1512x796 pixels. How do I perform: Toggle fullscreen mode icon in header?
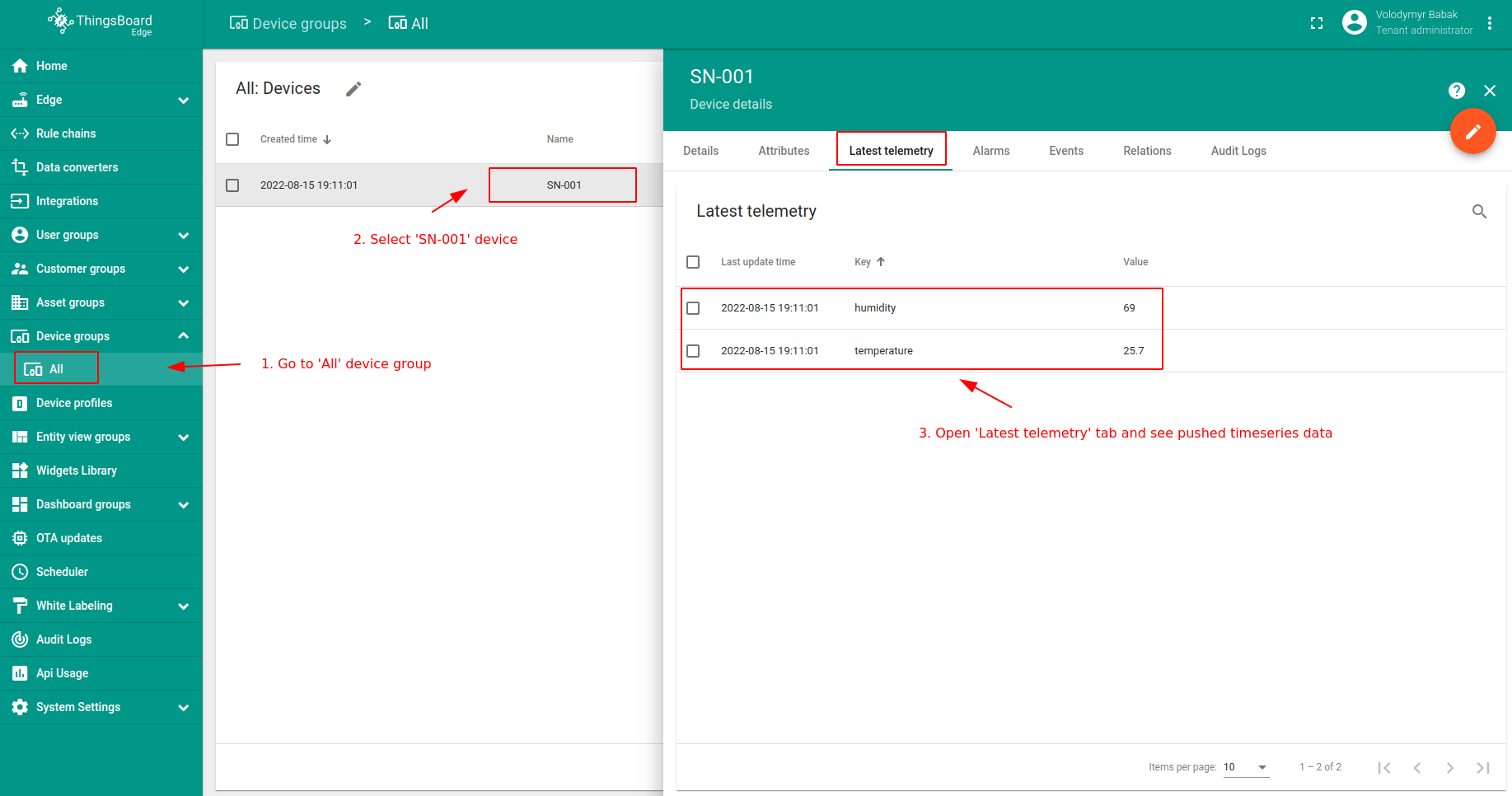coord(1317,23)
